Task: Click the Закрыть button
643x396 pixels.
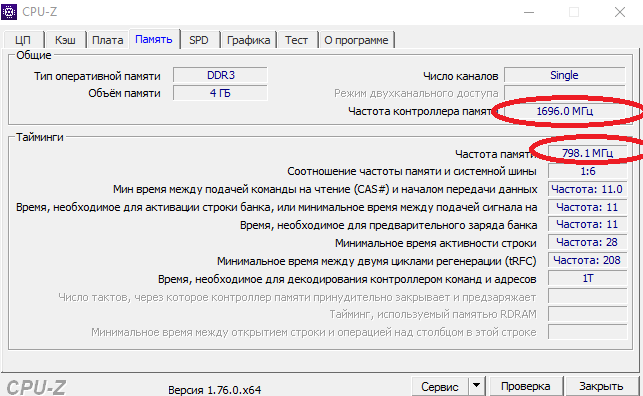Action: [x=601, y=387]
